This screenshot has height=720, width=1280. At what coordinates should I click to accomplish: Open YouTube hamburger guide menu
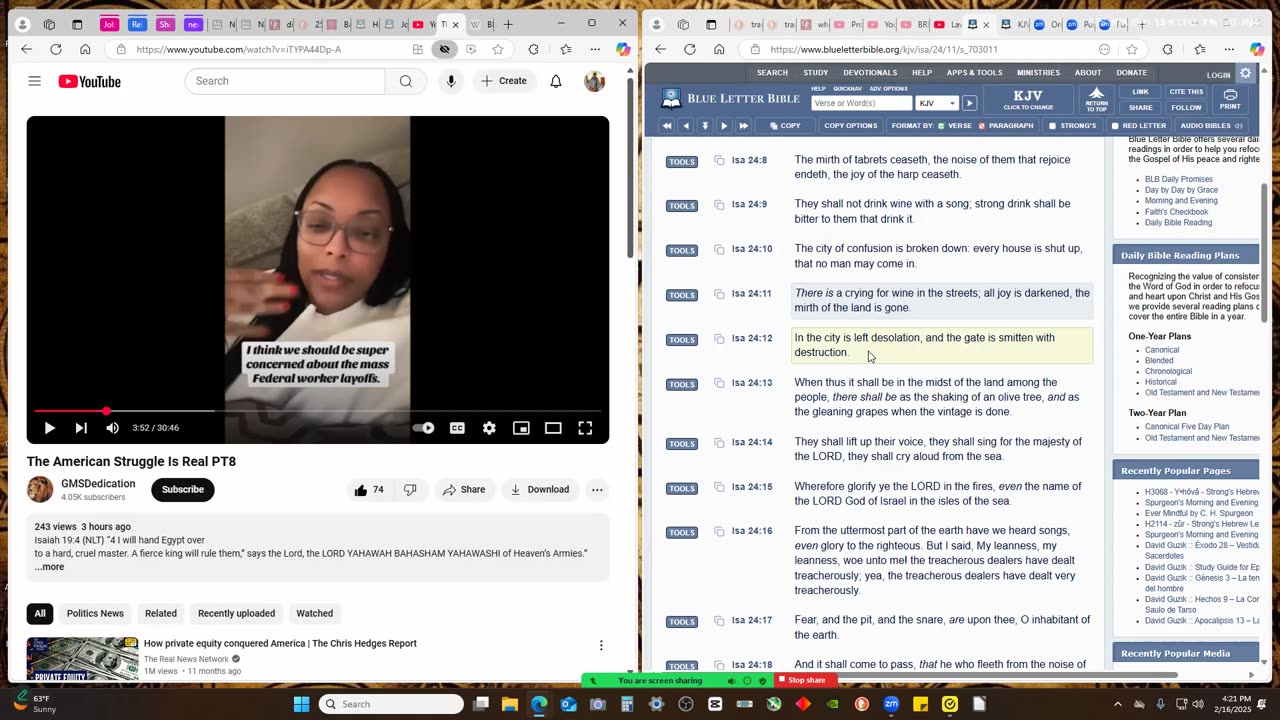tap(35, 81)
